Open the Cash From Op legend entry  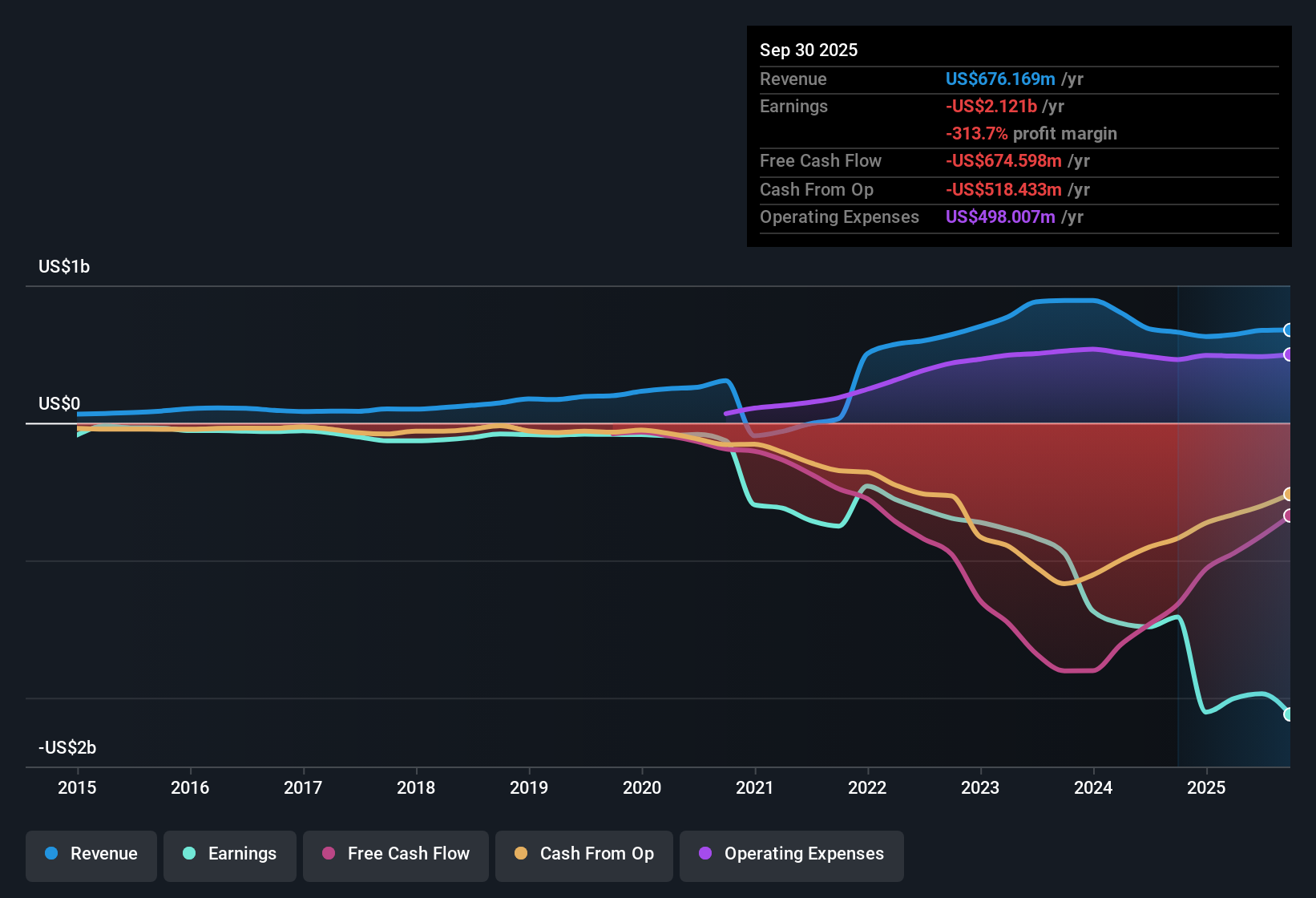pos(583,854)
